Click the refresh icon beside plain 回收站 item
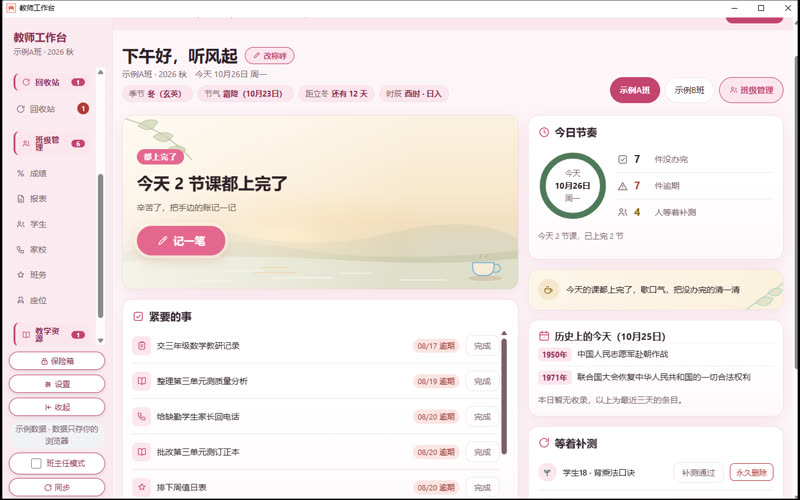Screen dimensions: 800x500 pos(20,109)
